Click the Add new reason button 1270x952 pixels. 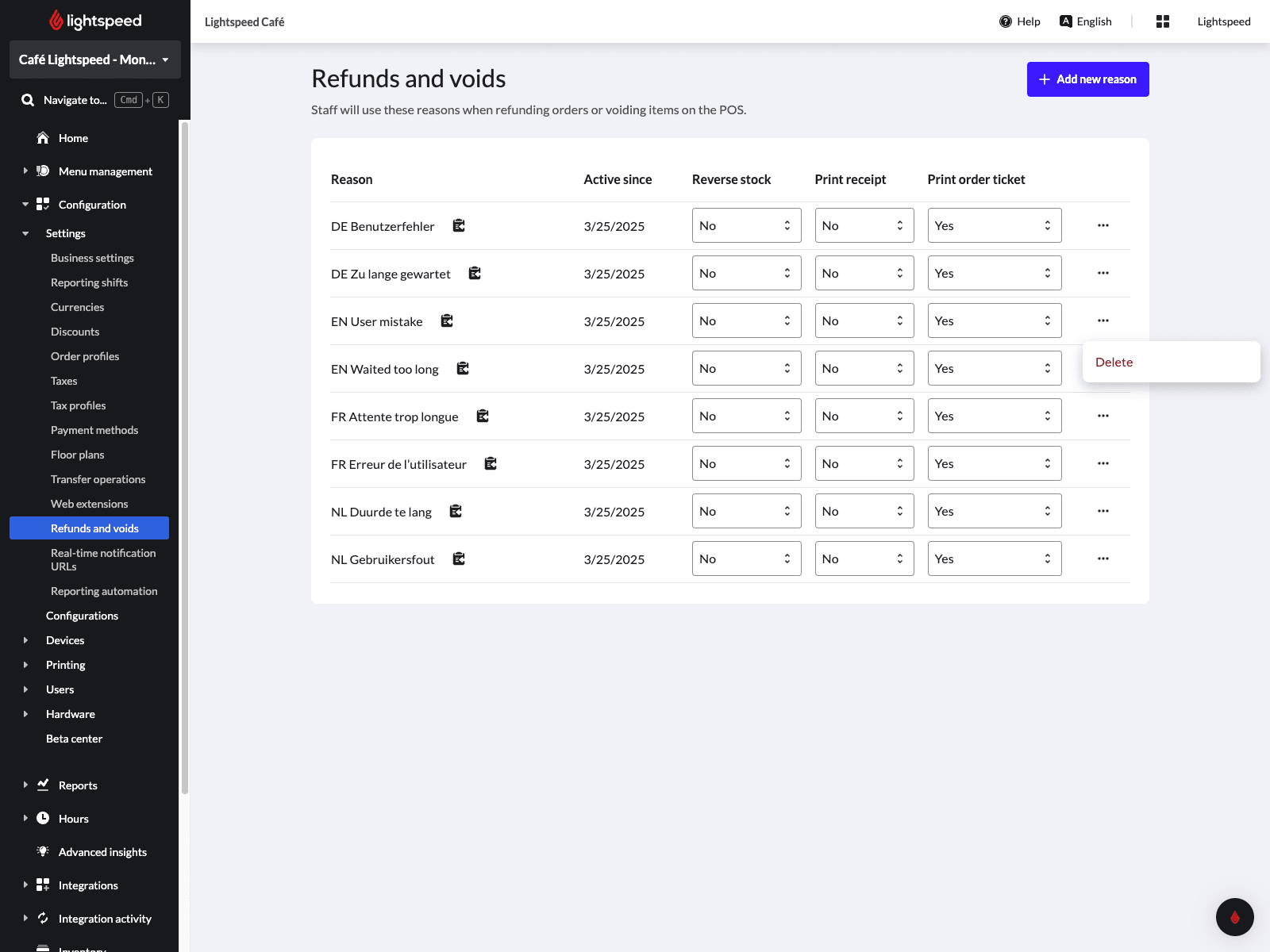pos(1087,79)
